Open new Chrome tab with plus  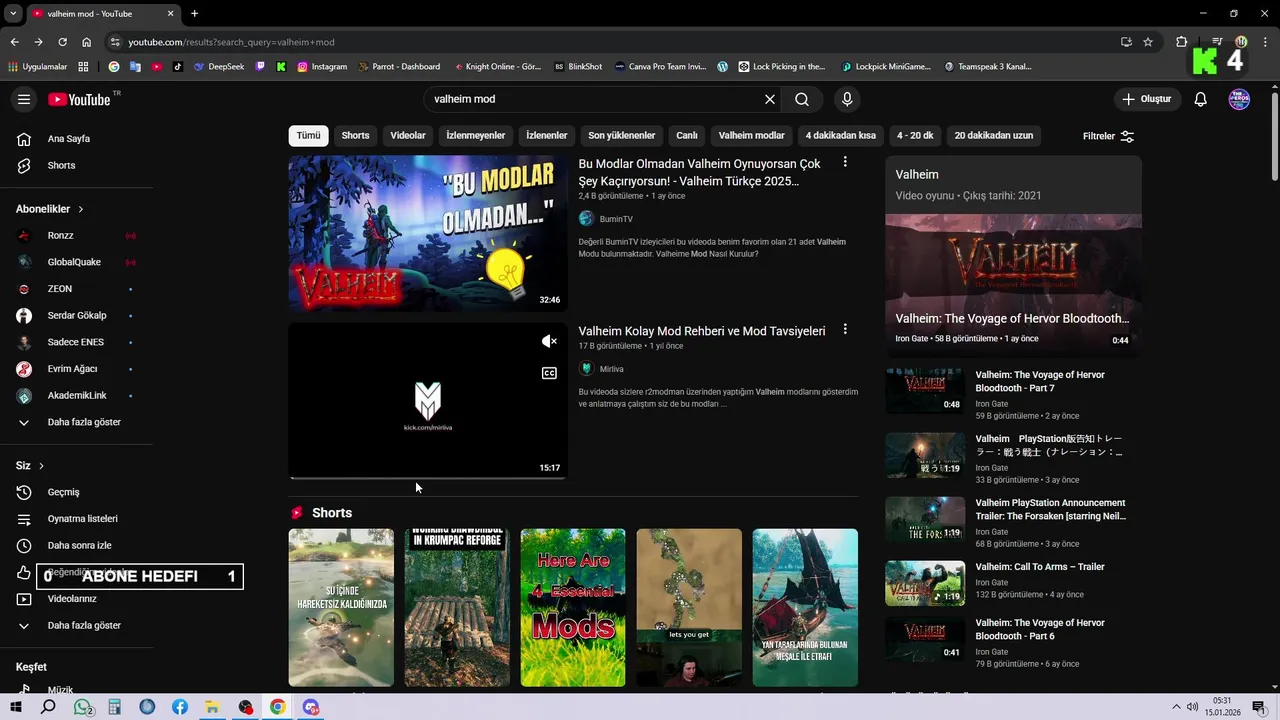pyautogui.click(x=194, y=14)
